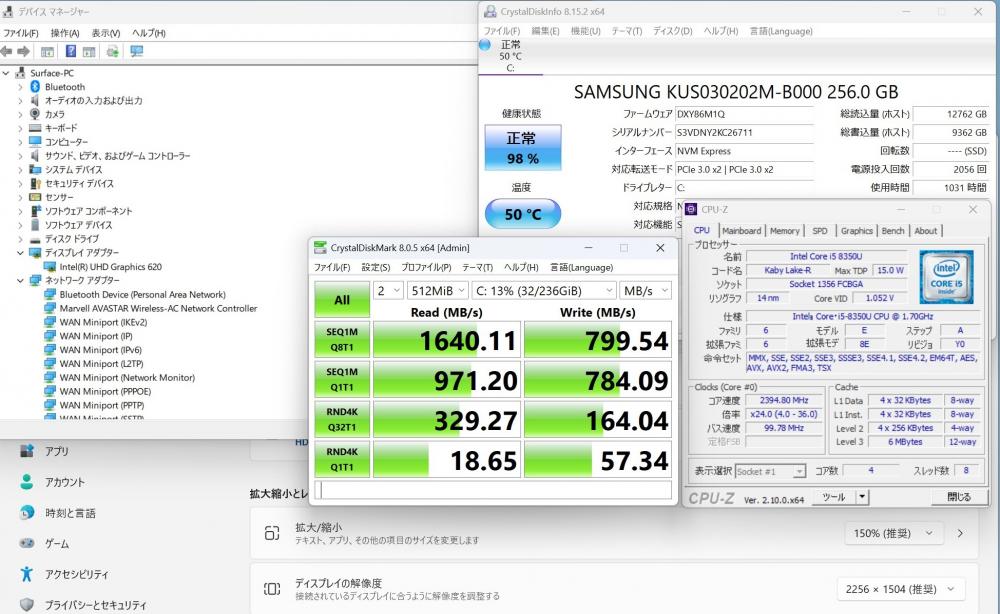Click the ツール button in CPU-Z

pos(834,497)
